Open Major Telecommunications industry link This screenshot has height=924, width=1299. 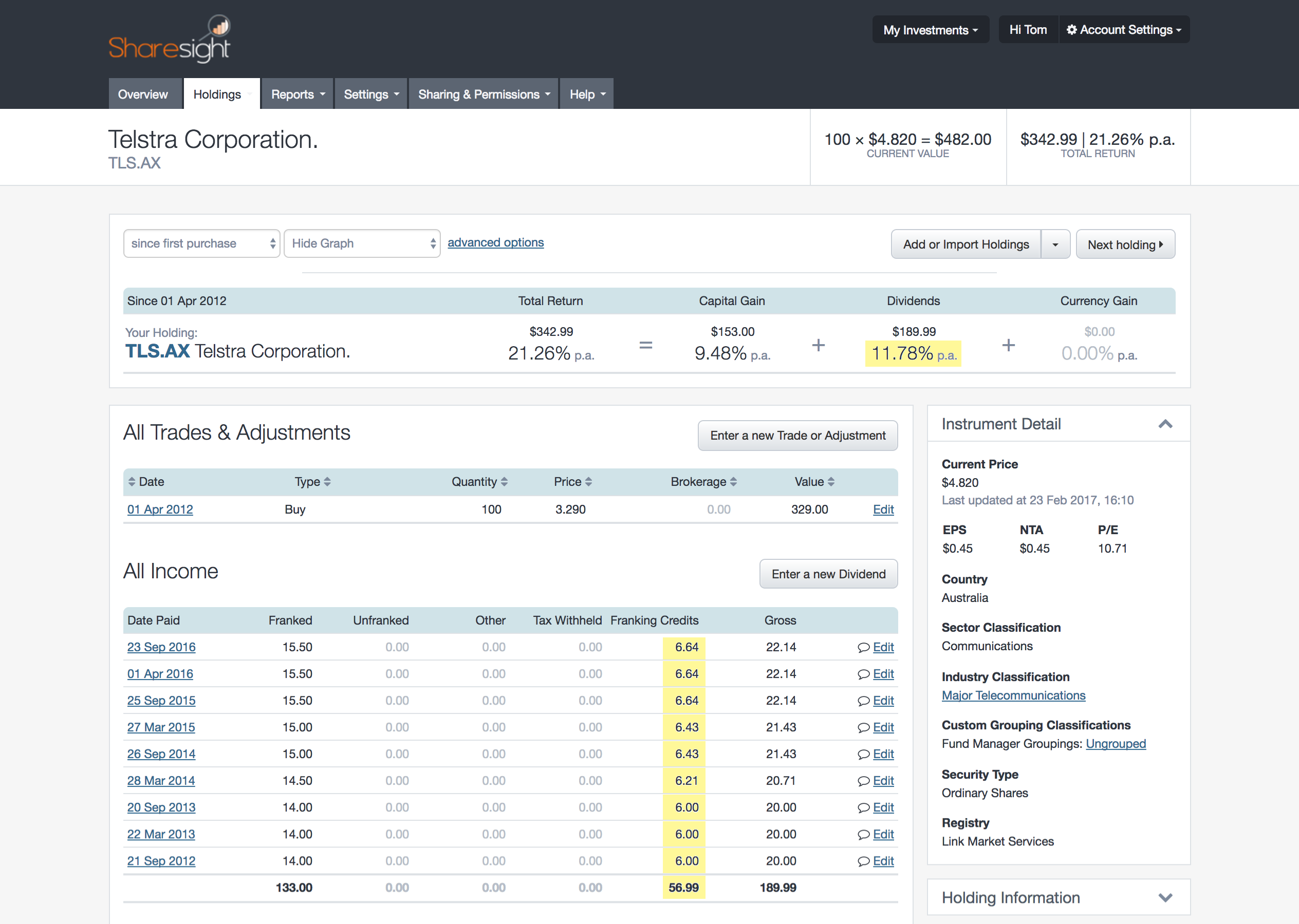click(1013, 695)
